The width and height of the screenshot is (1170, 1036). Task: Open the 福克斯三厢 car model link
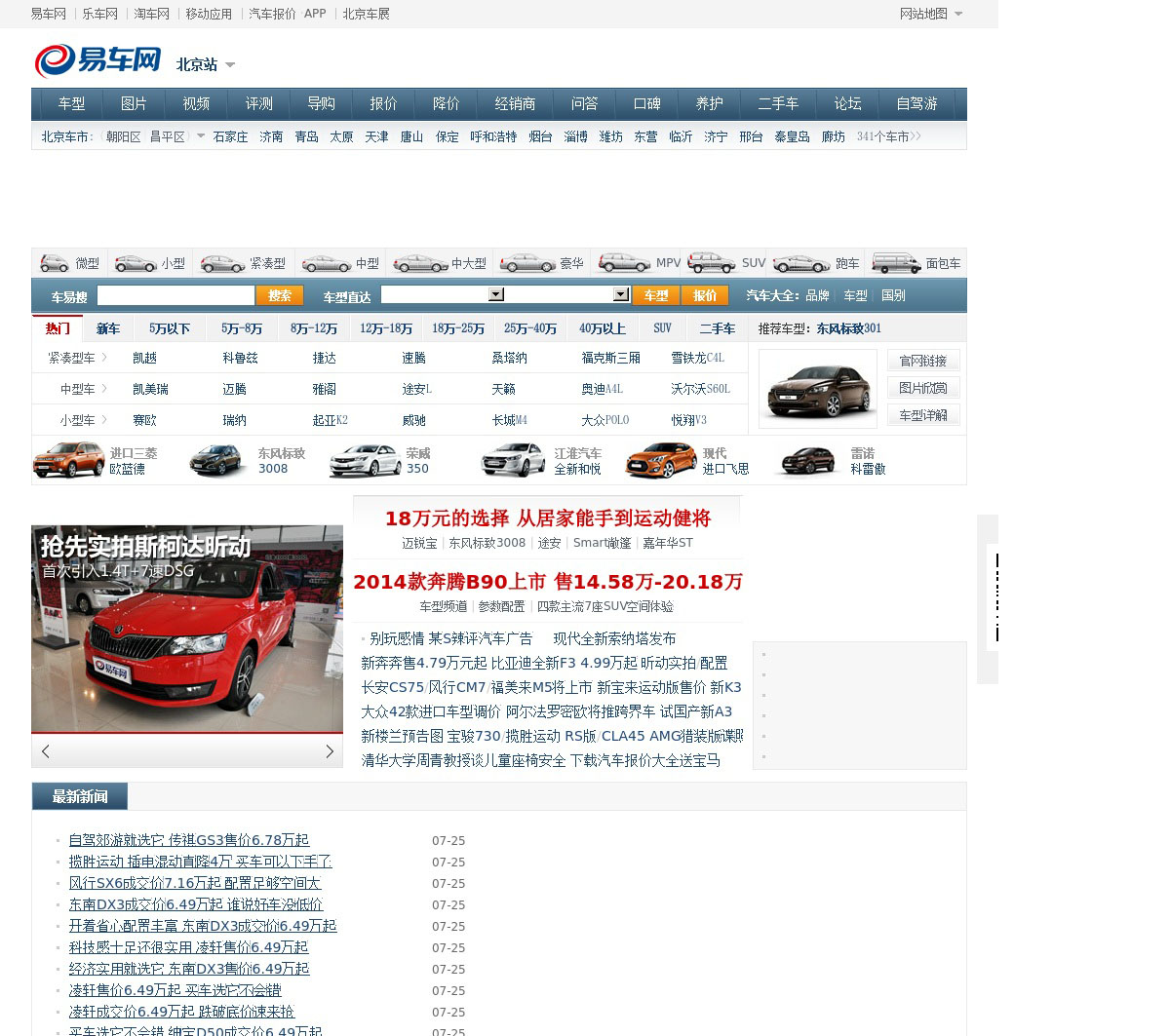[611, 358]
